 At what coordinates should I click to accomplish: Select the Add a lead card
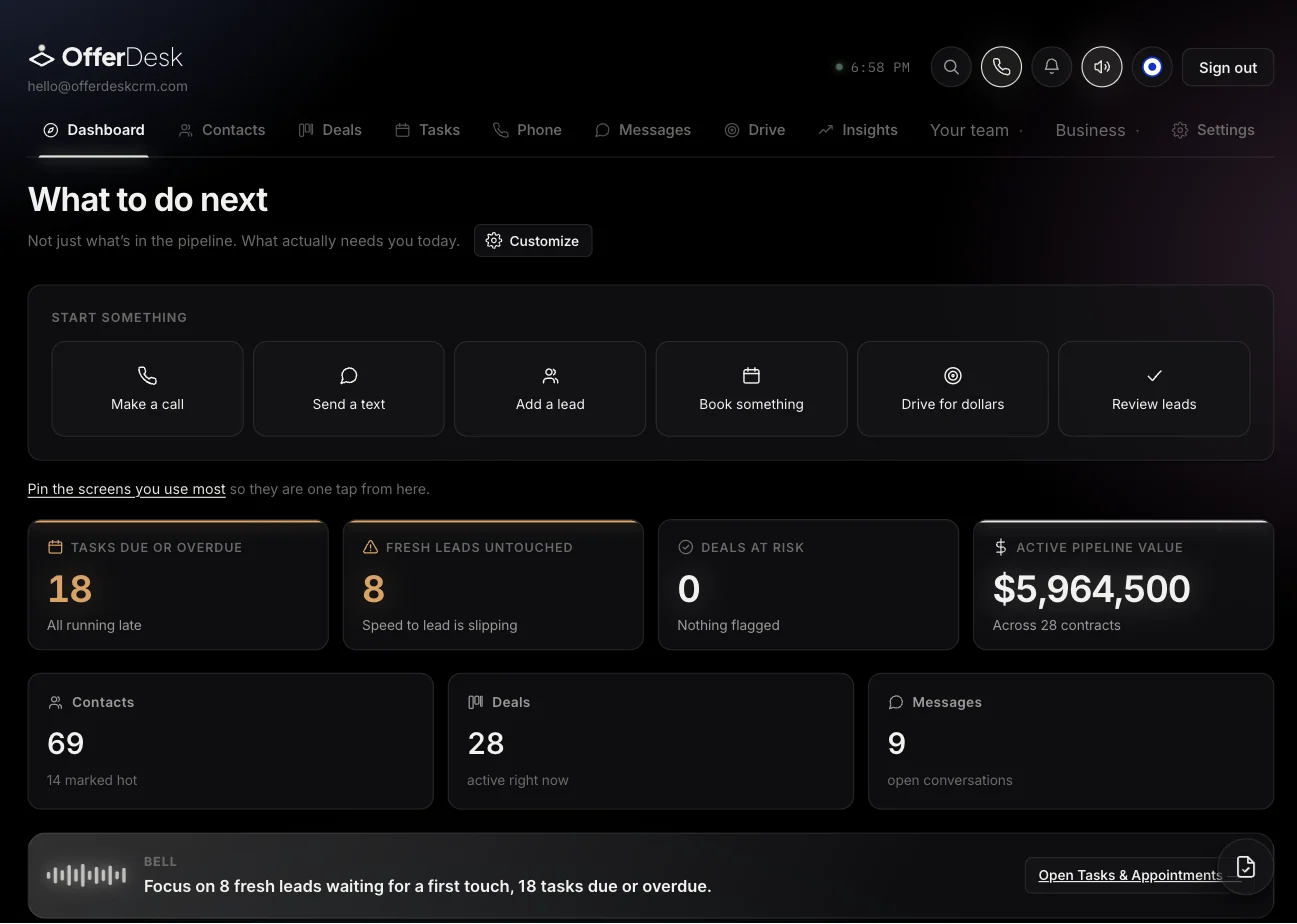550,389
